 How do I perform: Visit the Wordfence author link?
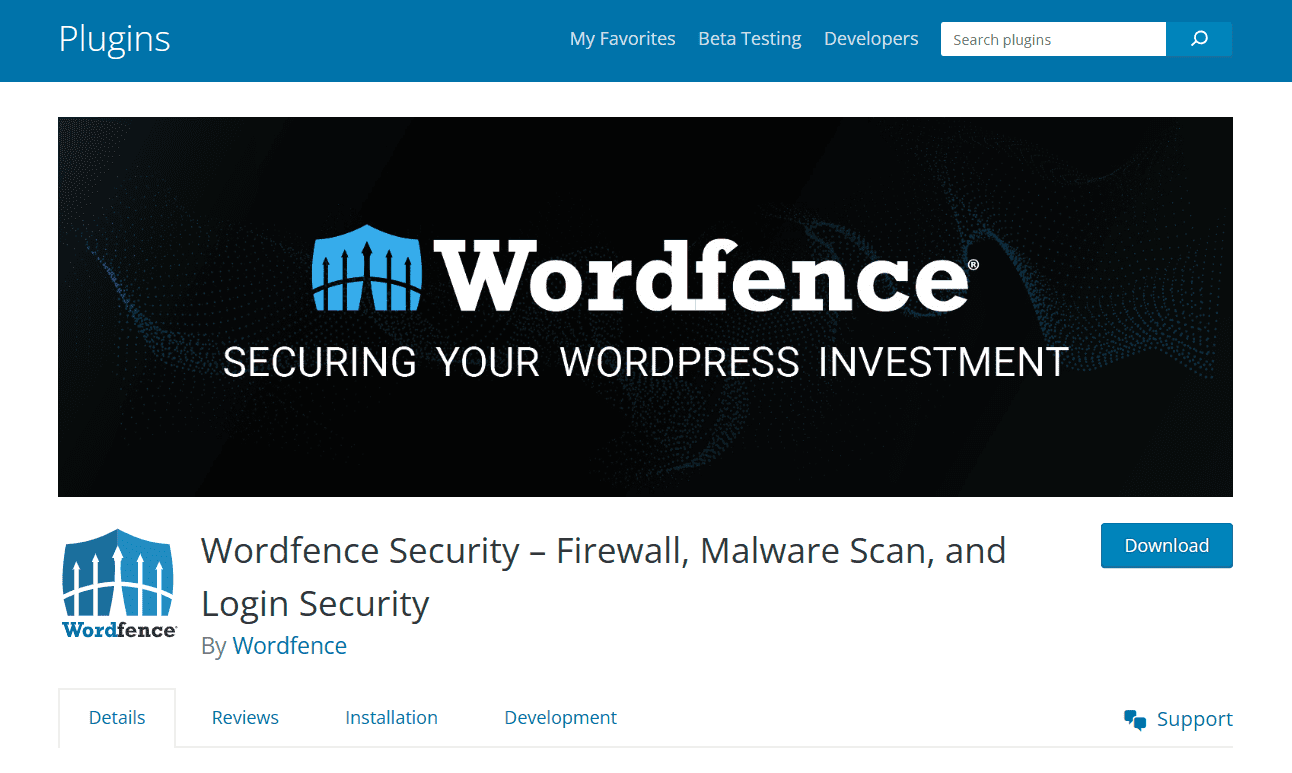coord(289,646)
